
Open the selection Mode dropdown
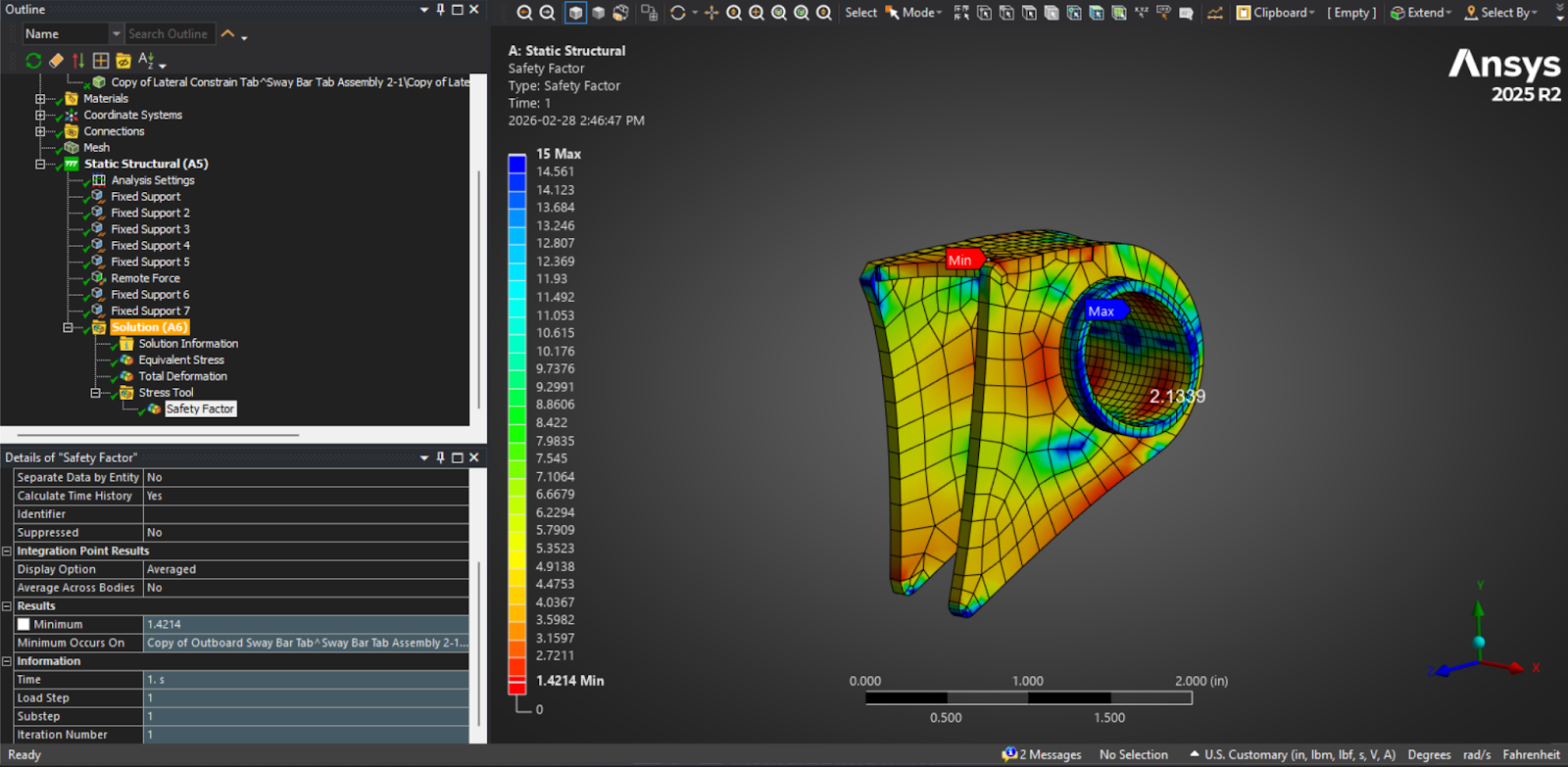click(913, 13)
